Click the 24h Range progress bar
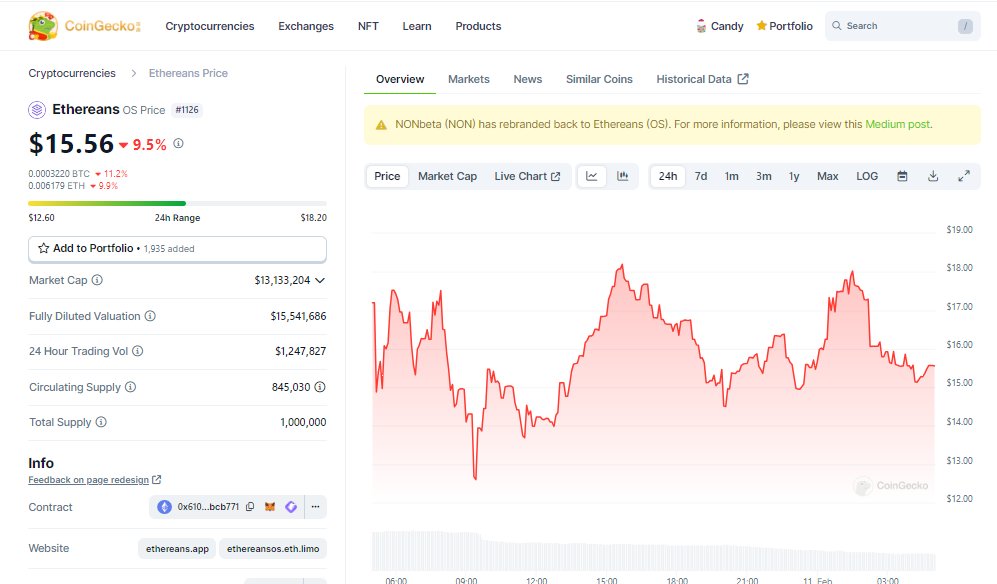The height and width of the screenshot is (584, 997). click(177, 204)
